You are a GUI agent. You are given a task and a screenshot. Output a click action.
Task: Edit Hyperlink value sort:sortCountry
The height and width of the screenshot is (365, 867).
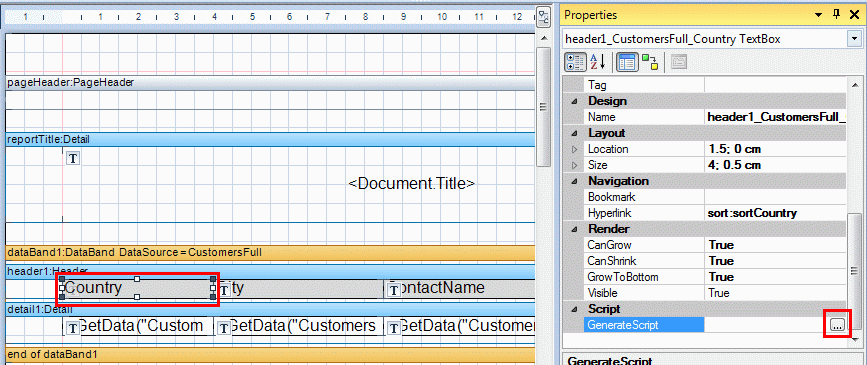tap(775, 213)
